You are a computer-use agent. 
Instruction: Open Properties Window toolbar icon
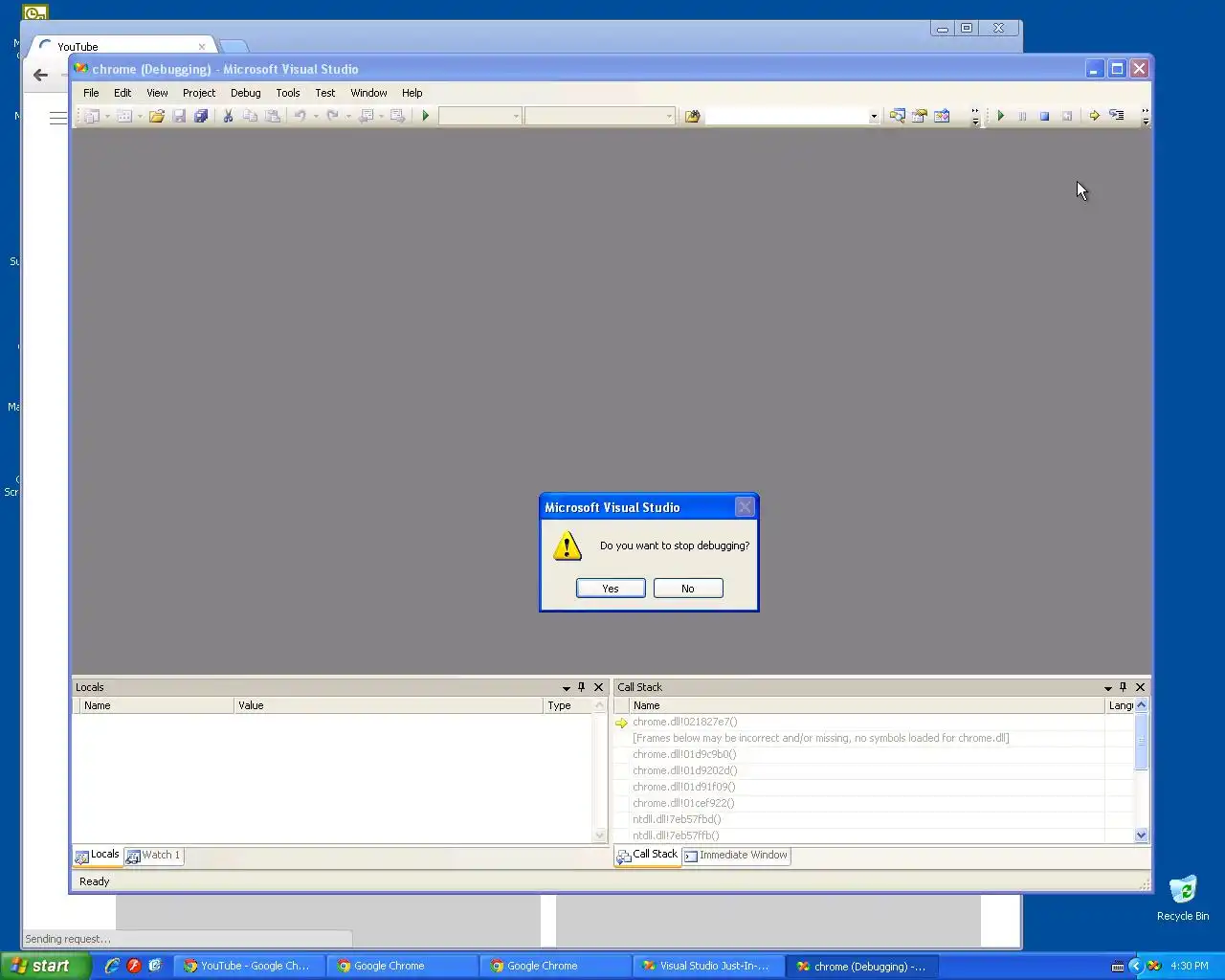pyautogui.click(x=920, y=116)
